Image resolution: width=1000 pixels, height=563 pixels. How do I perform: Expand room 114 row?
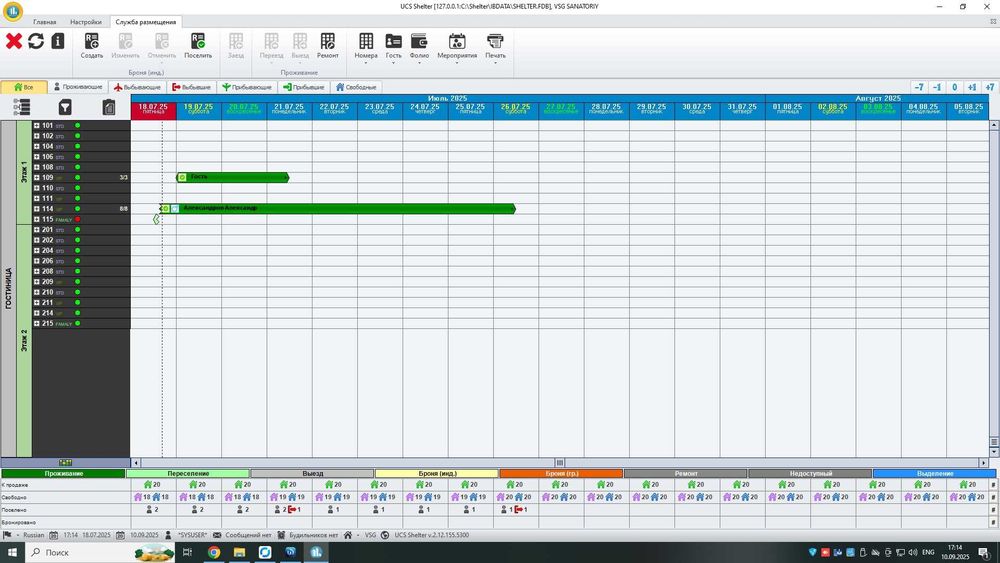point(37,208)
